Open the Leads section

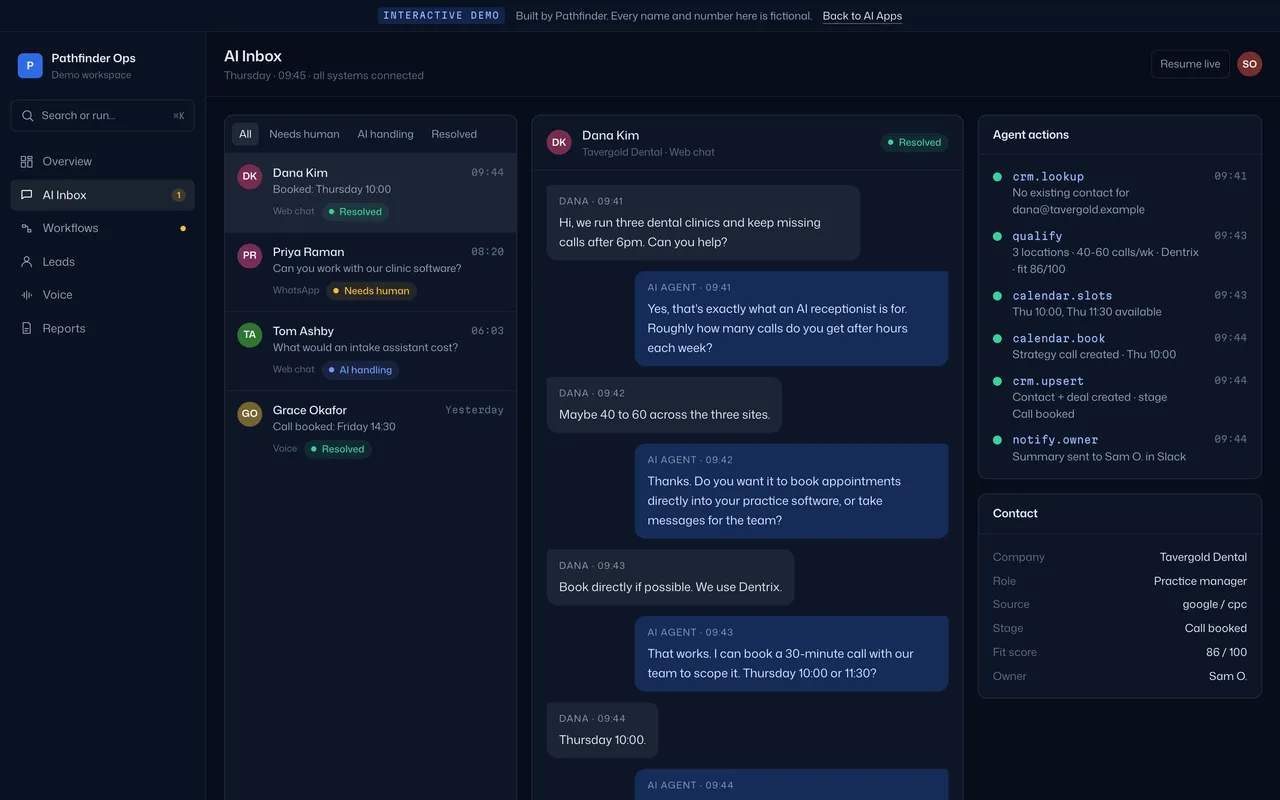pyautogui.click(x=103, y=262)
